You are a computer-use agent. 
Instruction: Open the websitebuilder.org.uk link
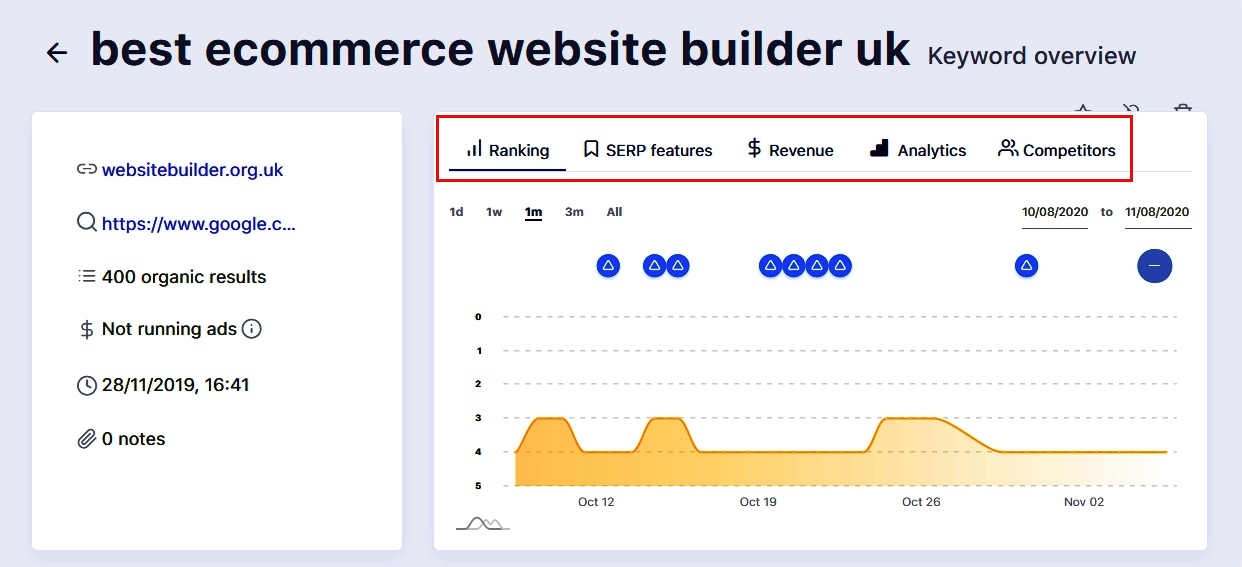[193, 170]
